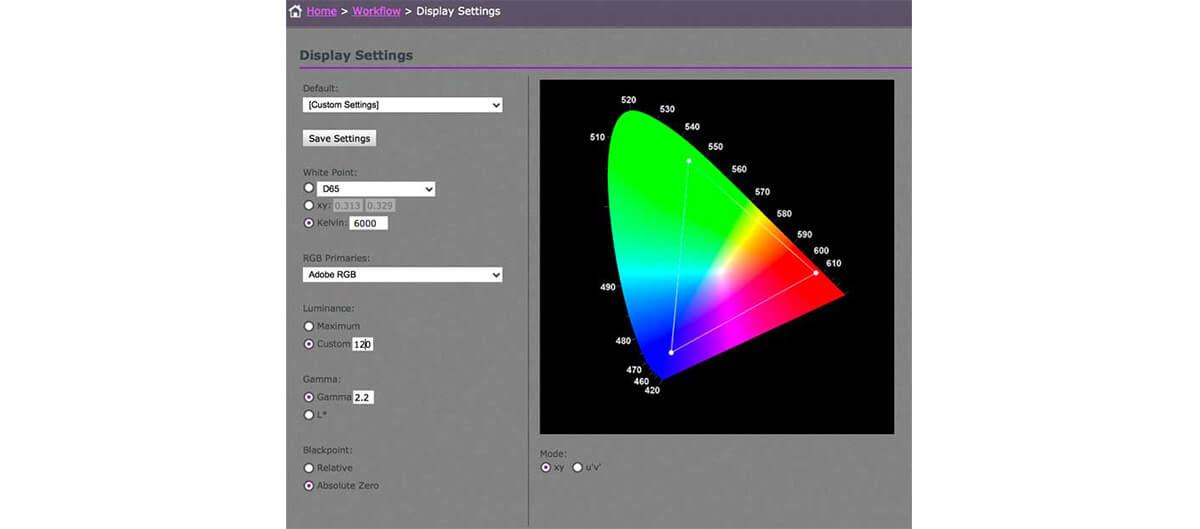Viewport: 1200px width, 529px height.
Task: Click the xy value 0.329 field
Action: tap(380, 206)
